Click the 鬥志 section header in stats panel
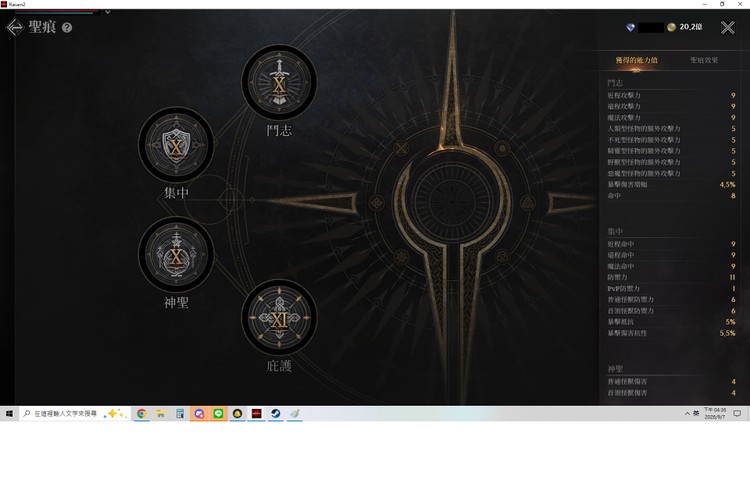The image size is (750, 483). coord(615,83)
